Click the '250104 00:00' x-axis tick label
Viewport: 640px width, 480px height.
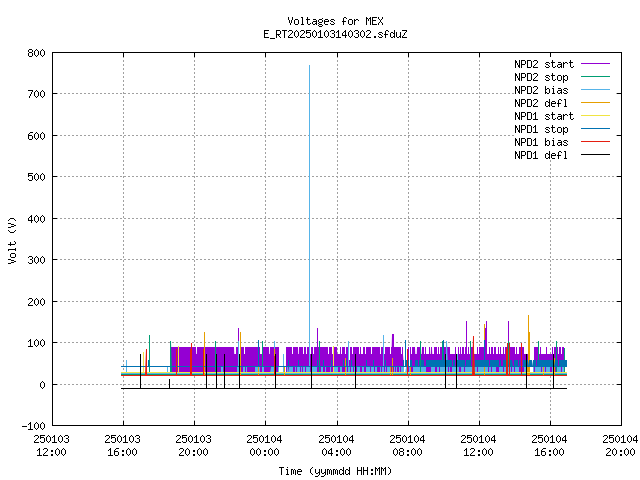(264, 446)
